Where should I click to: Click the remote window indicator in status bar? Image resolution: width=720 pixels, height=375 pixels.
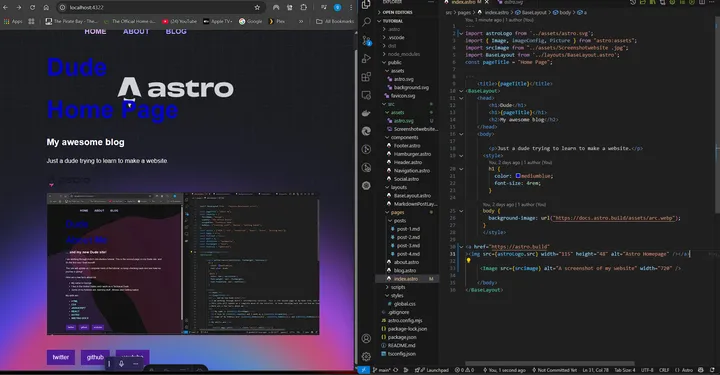363,370
